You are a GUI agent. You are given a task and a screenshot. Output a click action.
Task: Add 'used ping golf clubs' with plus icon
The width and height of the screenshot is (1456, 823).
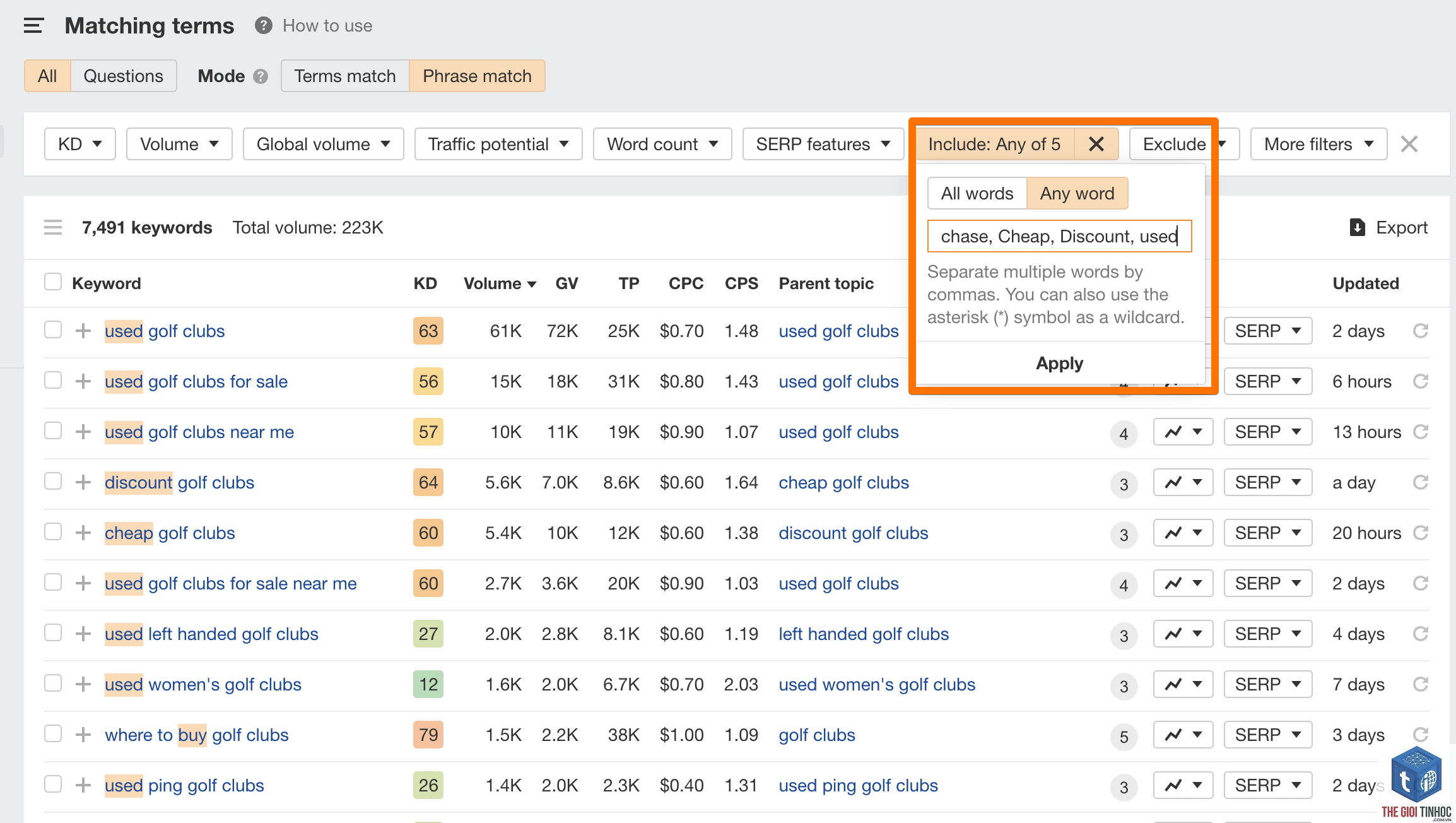pos(83,785)
